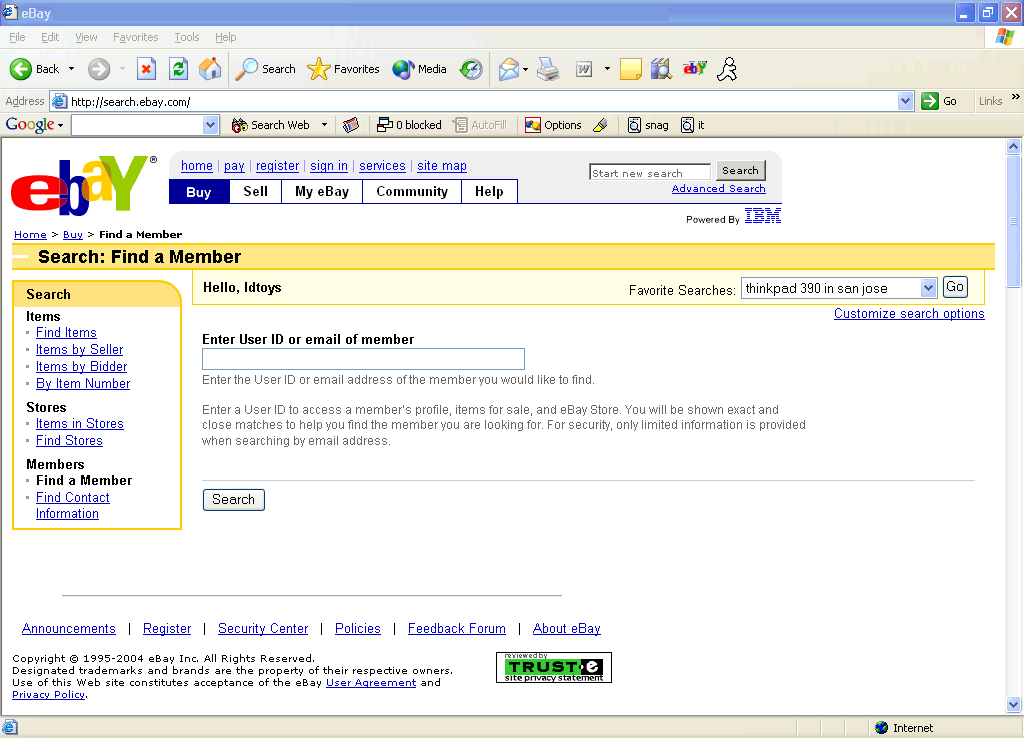This screenshot has height=738, width=1024.
Task: Click the Messenger figure icon
Action: click(727, 69)
